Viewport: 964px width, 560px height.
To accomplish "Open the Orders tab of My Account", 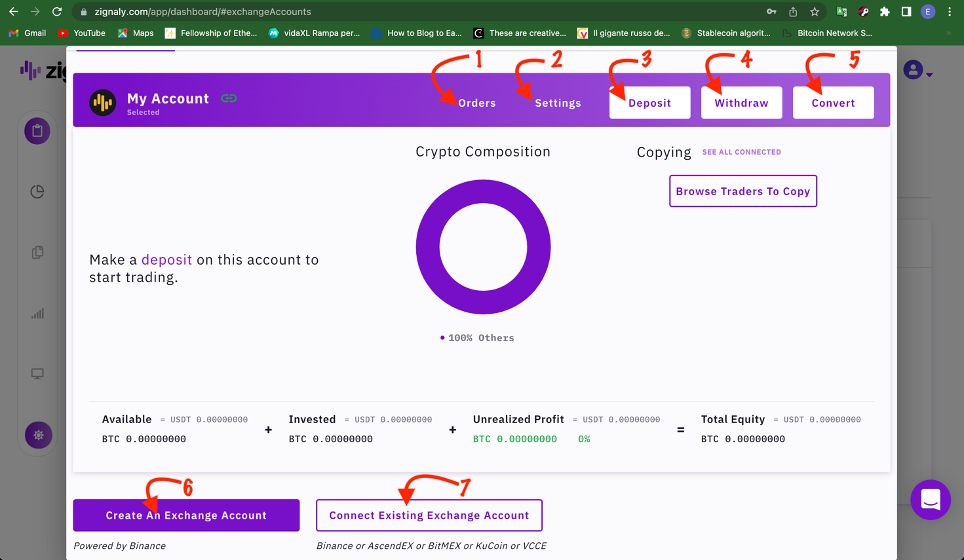I will [x=476, y=103].
